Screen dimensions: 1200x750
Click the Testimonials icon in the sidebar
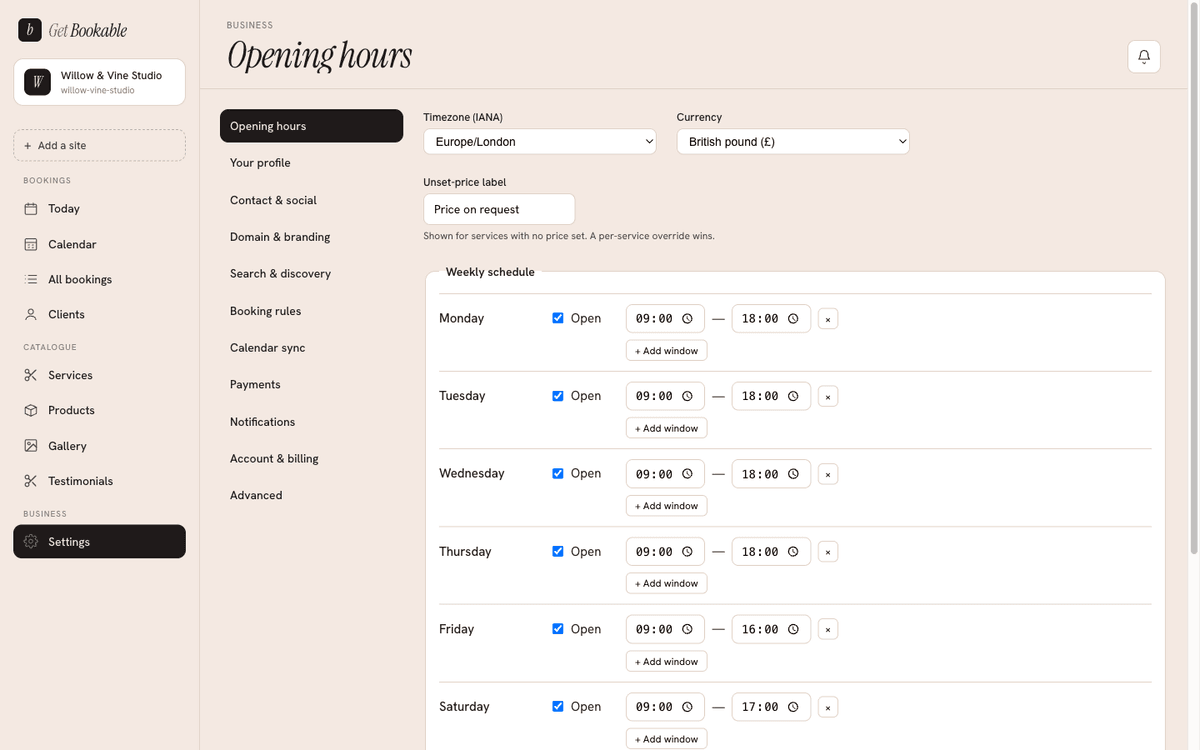pos(31,481)
